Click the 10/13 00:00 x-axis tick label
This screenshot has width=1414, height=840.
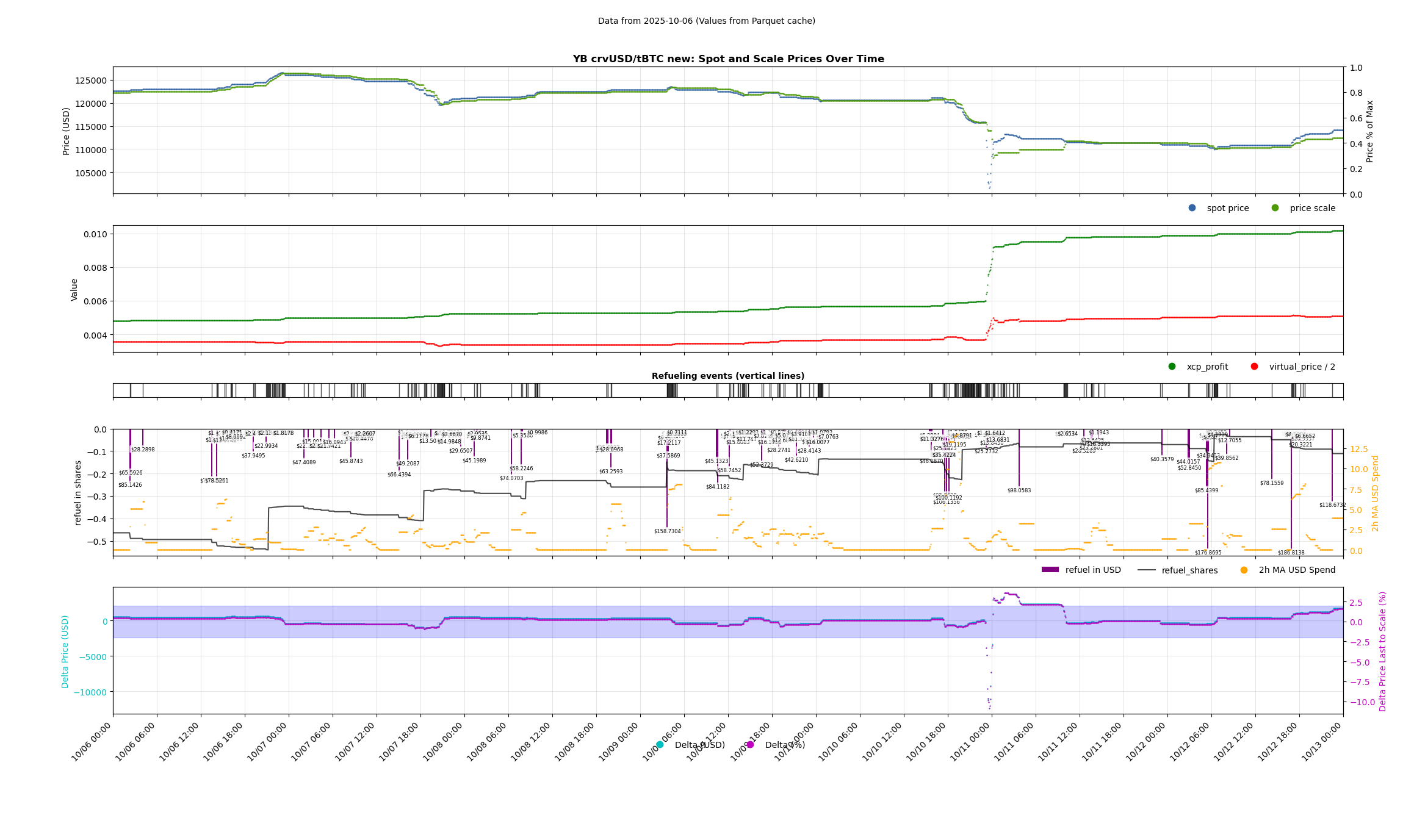pyautogui.click(x=1322, y=742)
